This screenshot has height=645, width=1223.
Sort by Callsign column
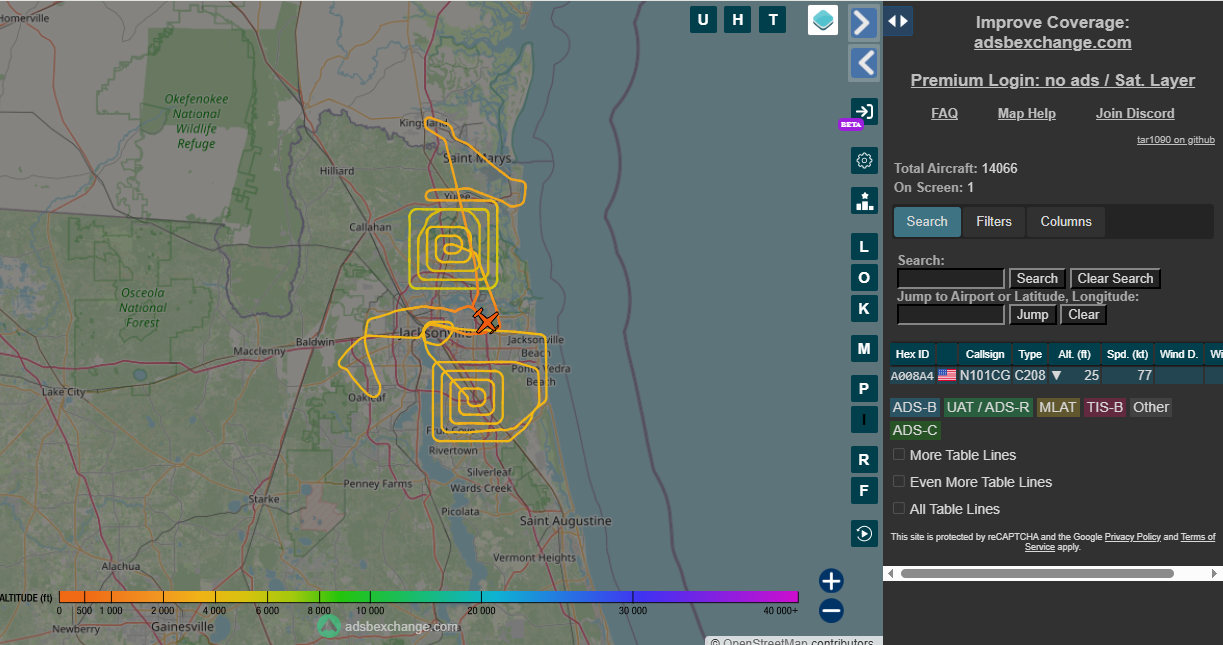(985, 354)
